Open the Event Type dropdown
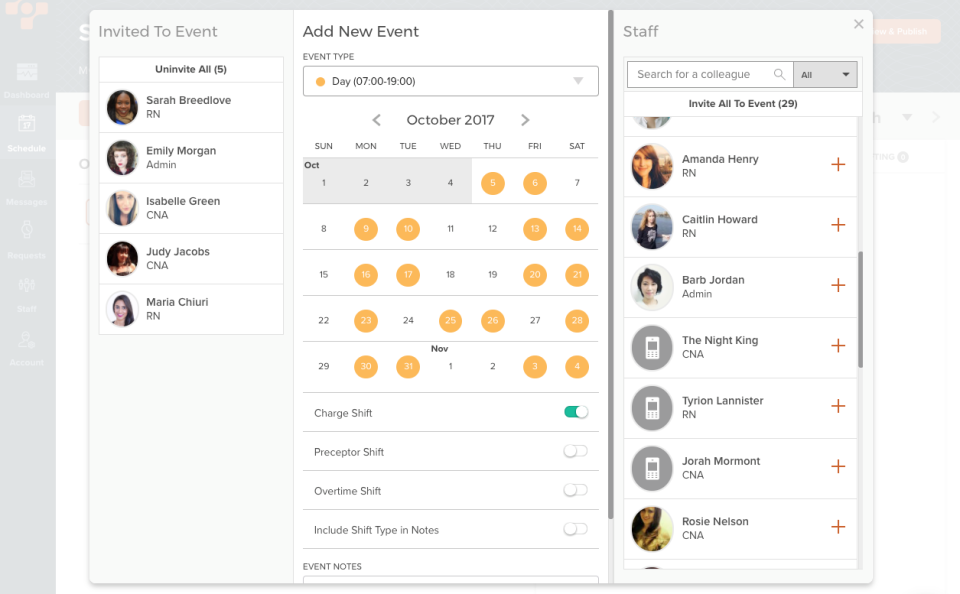 click(450, 80)
